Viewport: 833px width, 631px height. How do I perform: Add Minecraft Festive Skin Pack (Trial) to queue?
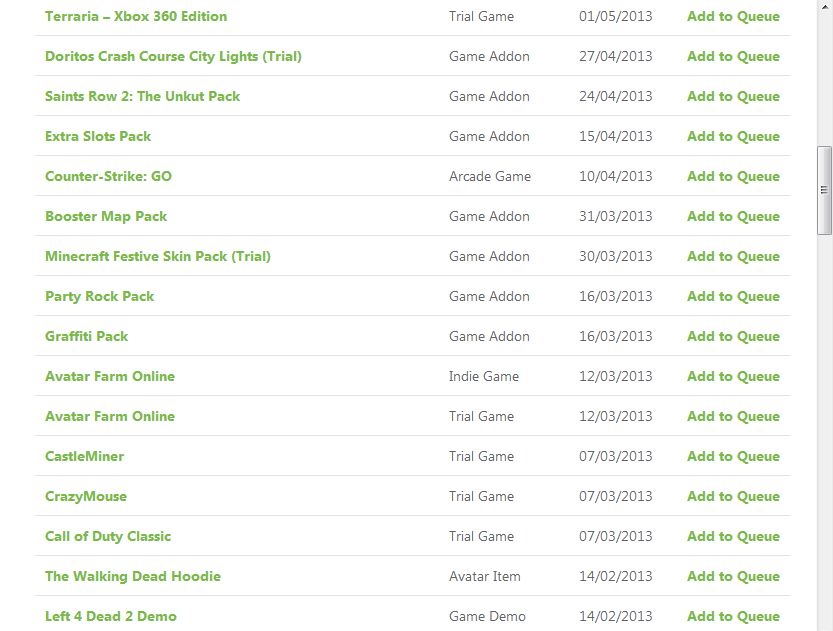click(733, 257)
